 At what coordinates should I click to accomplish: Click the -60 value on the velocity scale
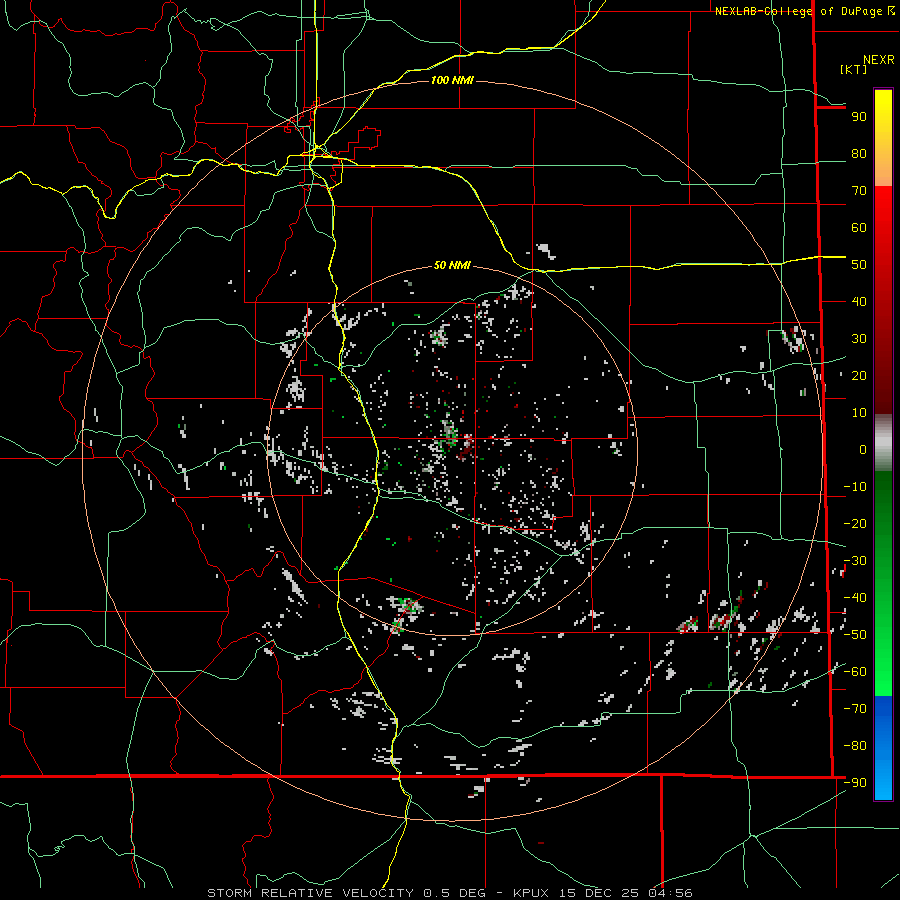pos(855,672)
